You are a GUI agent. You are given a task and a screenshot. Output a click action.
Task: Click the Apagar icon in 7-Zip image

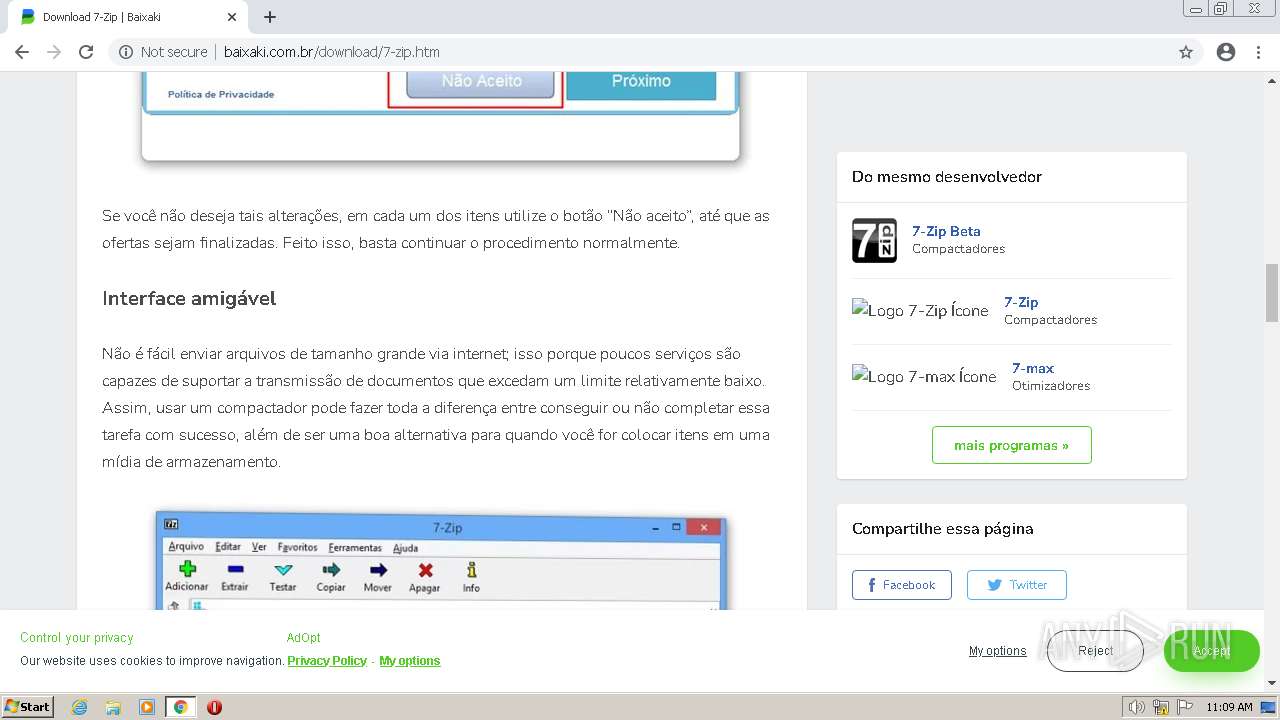(425, 577)
